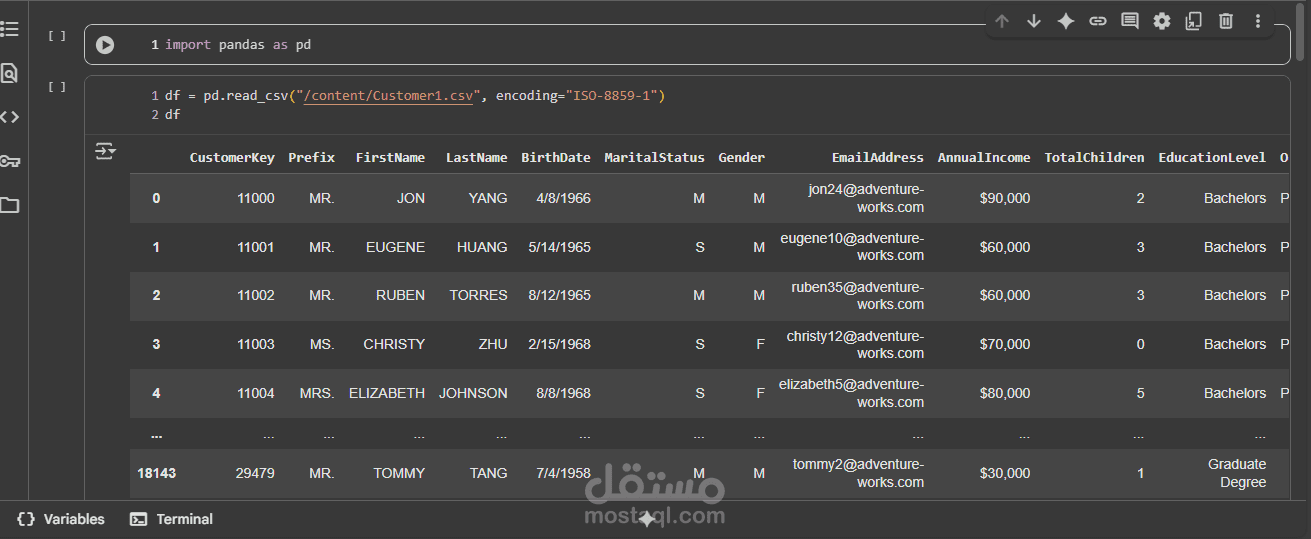The height and width of the screenshot is (539, 1311).
Task: Select customer key 11002 cell
Action: click(256, 295)
